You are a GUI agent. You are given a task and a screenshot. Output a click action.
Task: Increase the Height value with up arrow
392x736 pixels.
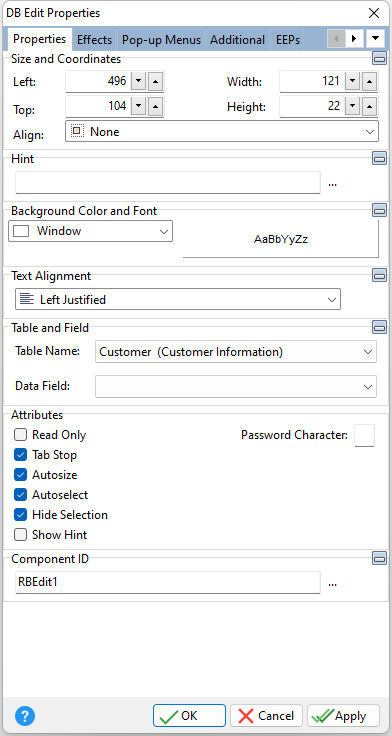coord(370,107)
